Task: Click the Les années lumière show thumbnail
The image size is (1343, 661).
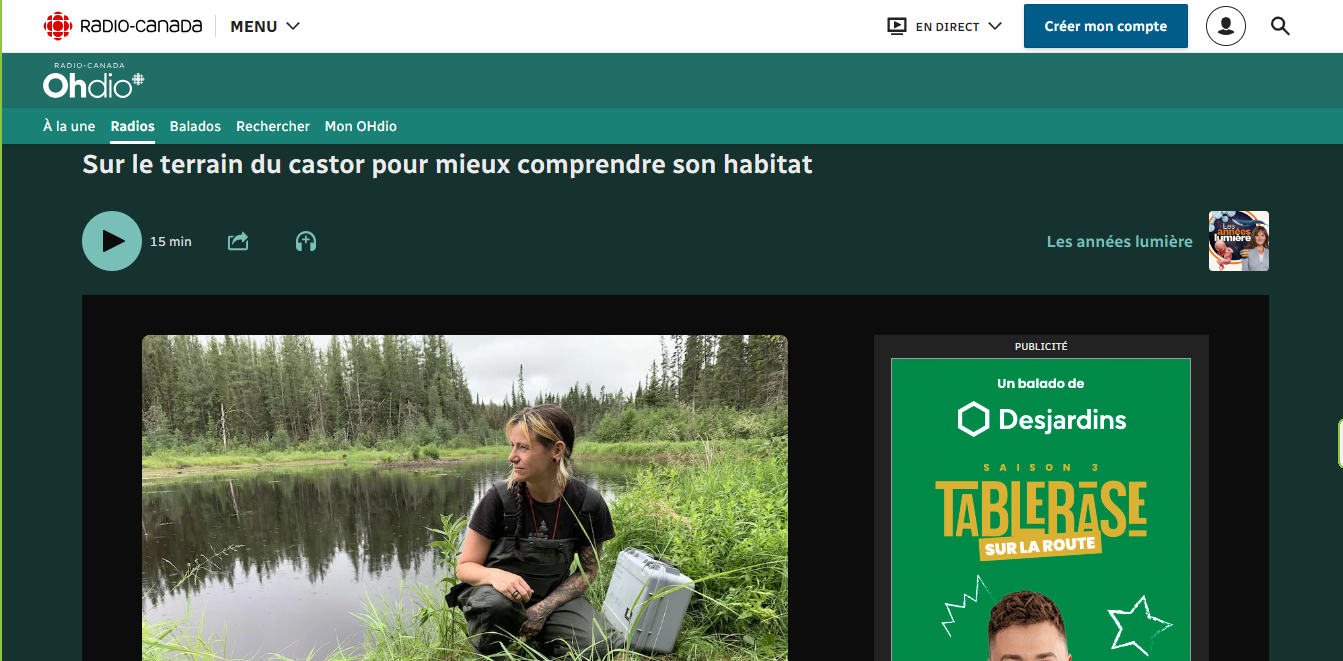Action: (x=1239, y=241)
